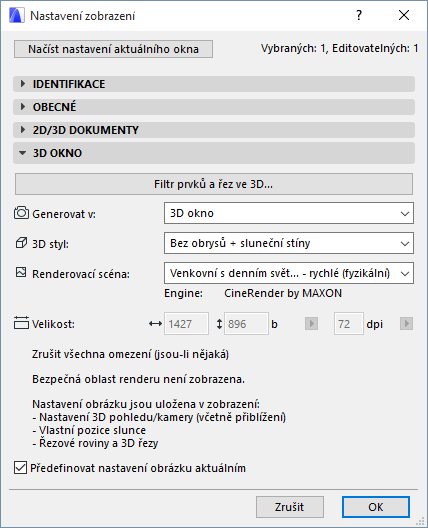Click the vertical height arrow icon
This screenshot has width=428, height=528.
click(219, 324)
